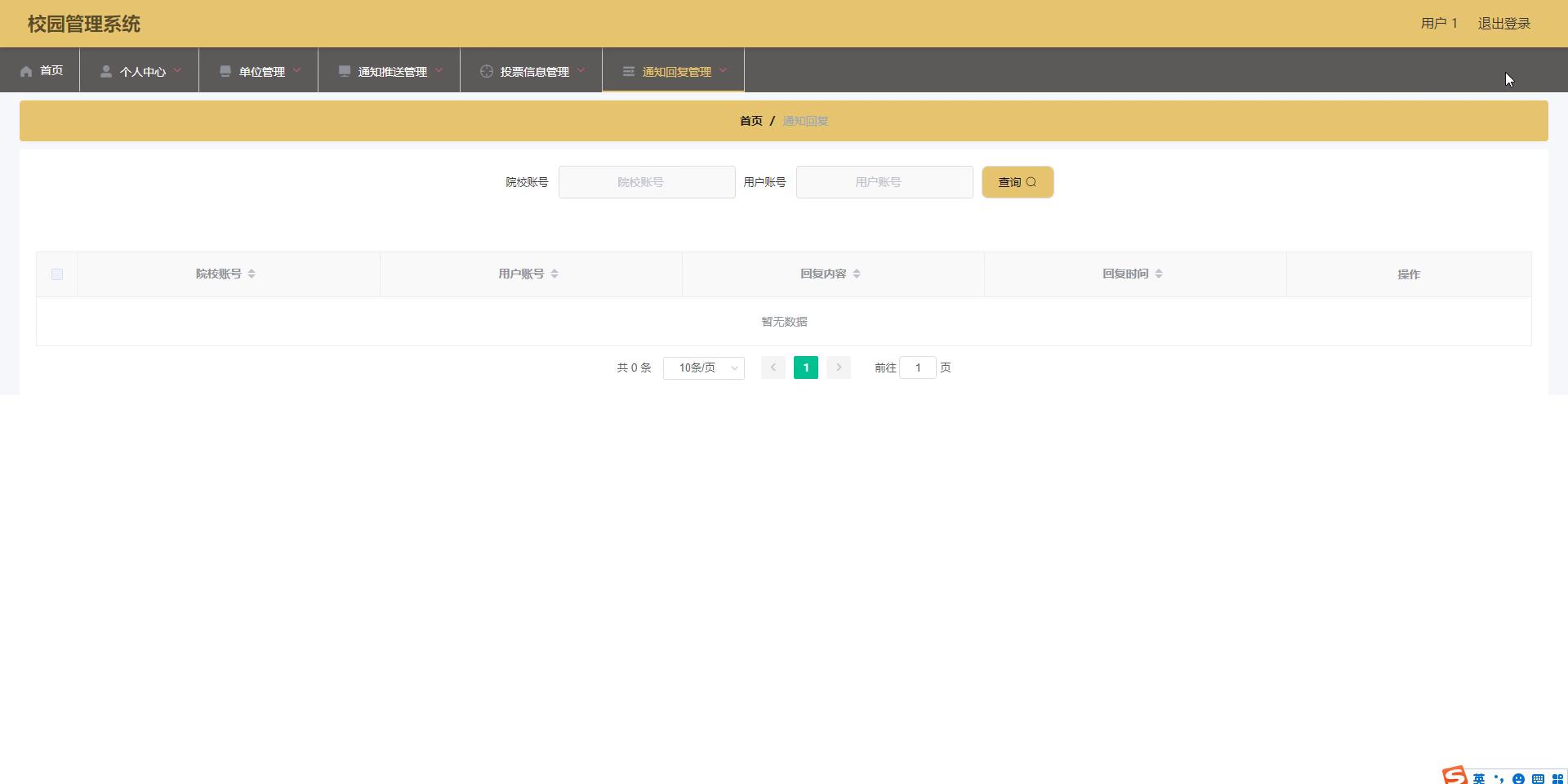This screenshot has height=784, width=1568.
Task: Go to next page arrow in pagination
Action: [x=839, y=368]
